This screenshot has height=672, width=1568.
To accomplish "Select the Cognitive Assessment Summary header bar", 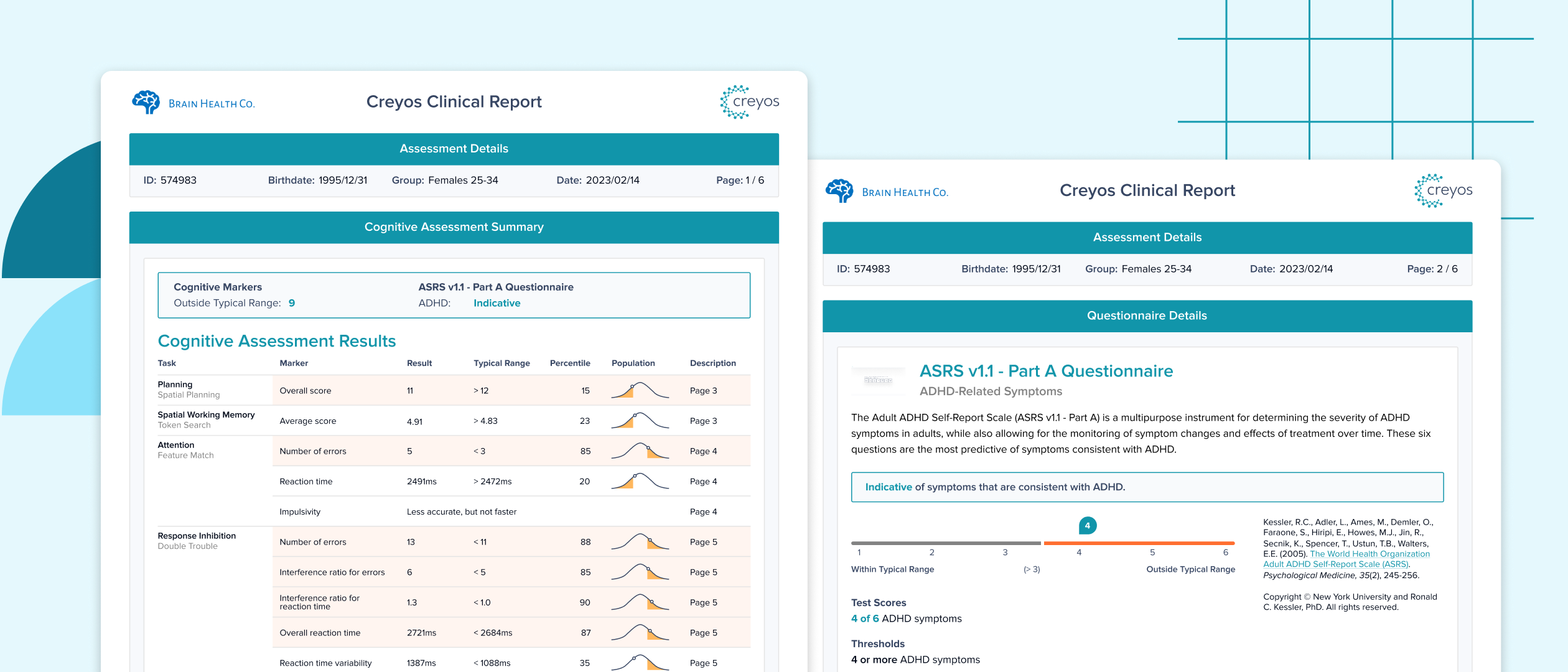I will pos(454,227).
